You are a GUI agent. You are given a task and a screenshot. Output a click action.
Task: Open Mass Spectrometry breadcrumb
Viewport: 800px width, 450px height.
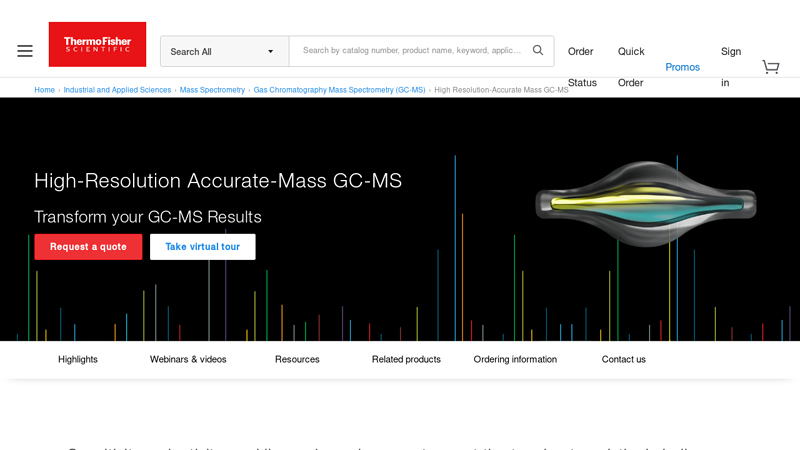click(x=212, y=90)
